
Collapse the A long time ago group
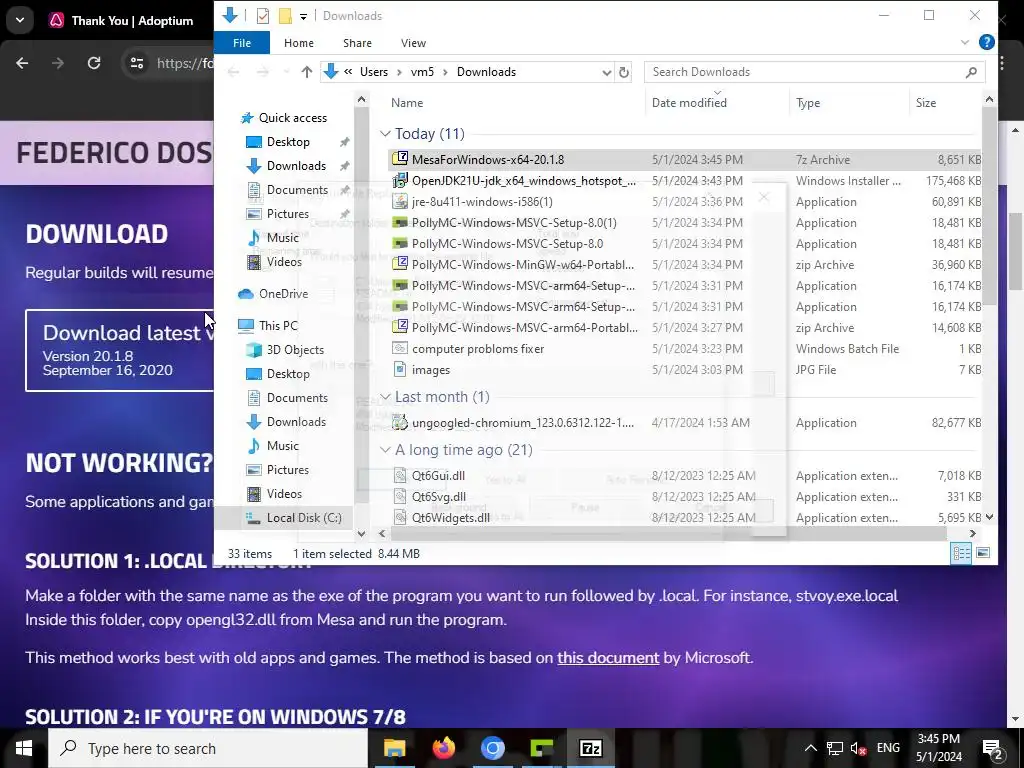[x=385, y=450]
